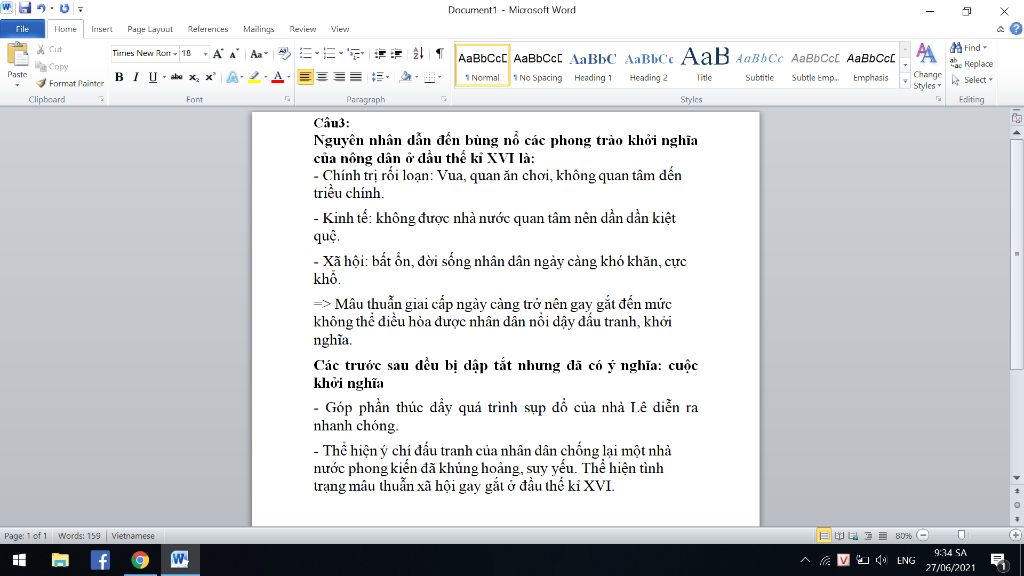Apply the No Spacing style
This screenshot has height=576, width=1024.
click(x=537, y=65)
